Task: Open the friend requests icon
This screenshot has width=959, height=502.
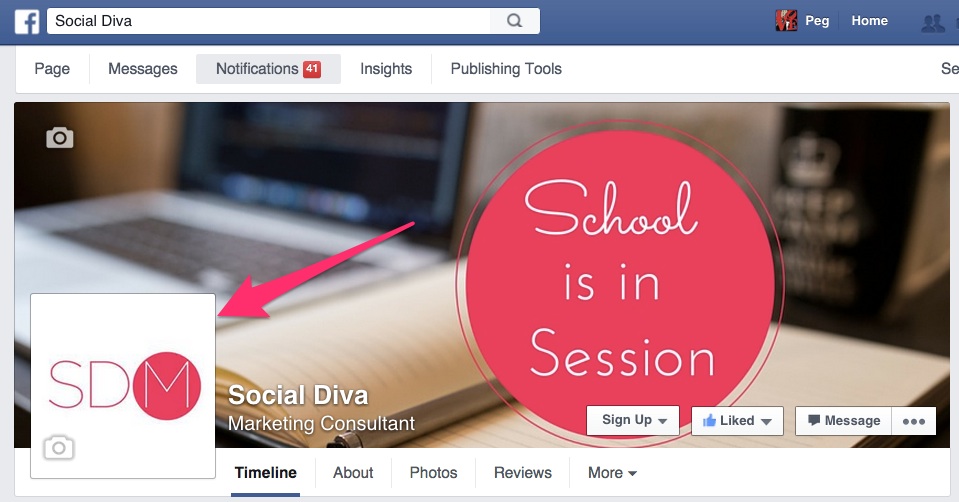Action: tap(933, 23)
